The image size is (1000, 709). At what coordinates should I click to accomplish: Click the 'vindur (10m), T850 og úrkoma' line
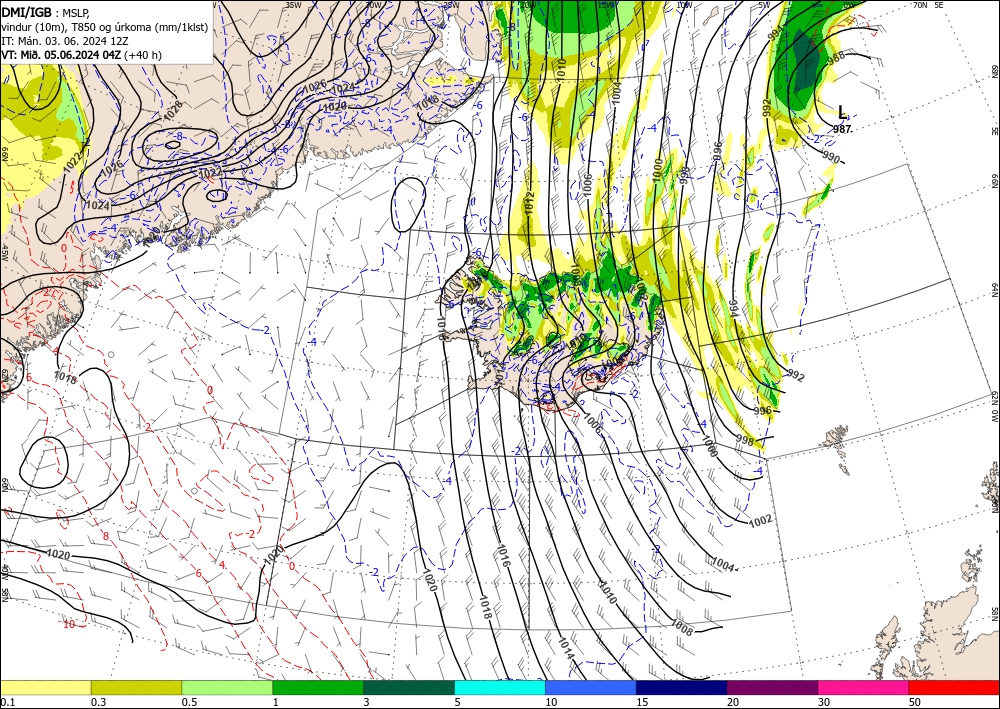point(105,27)
